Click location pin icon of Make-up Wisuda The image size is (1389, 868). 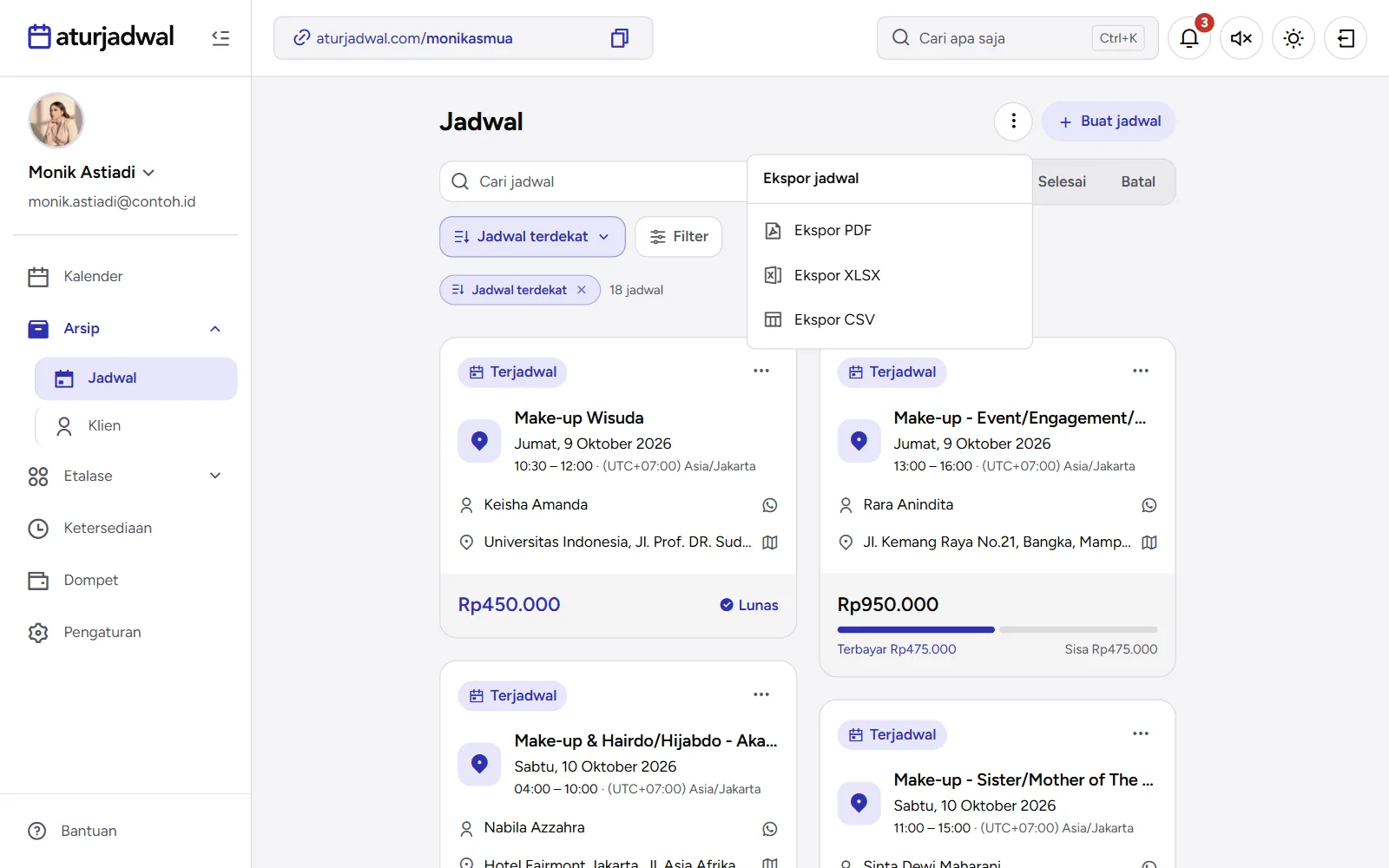click(x=479, y=442)
